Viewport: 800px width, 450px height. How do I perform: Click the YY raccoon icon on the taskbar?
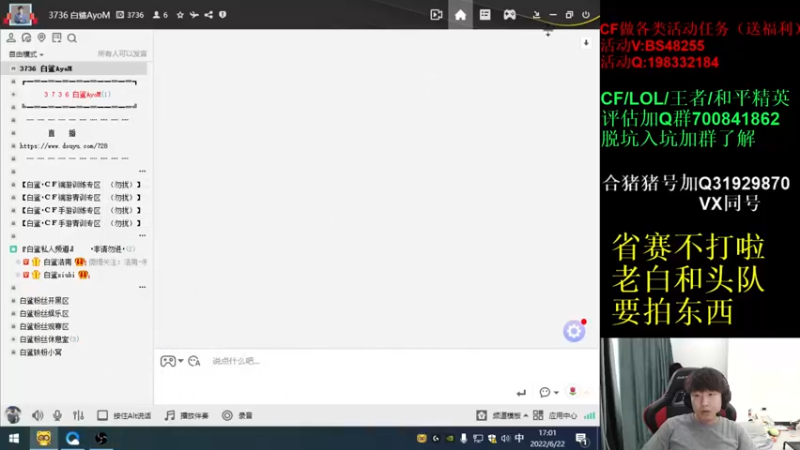(x=43, y=438)
